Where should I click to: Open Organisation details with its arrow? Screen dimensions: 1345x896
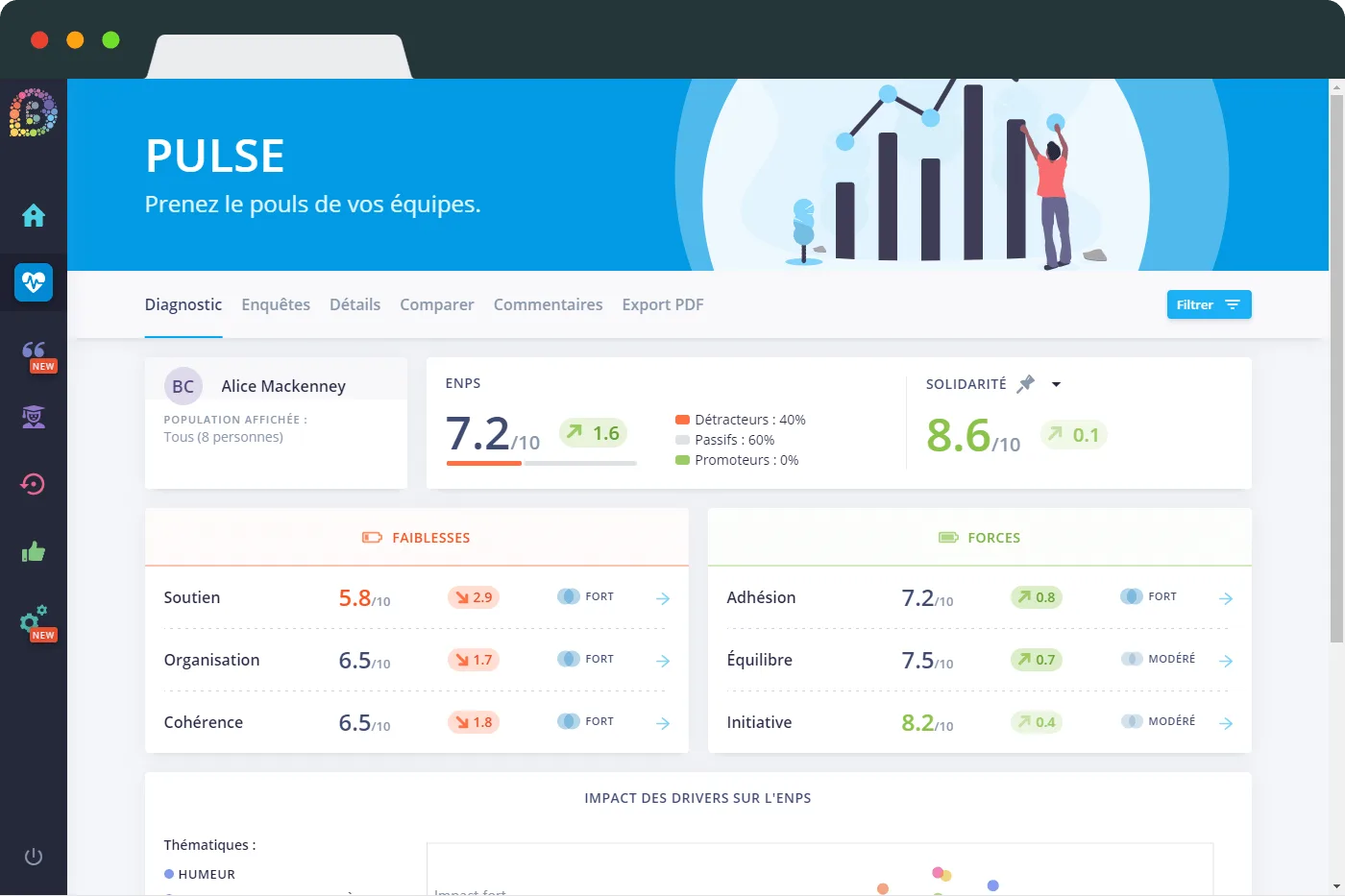click(663, 661)
